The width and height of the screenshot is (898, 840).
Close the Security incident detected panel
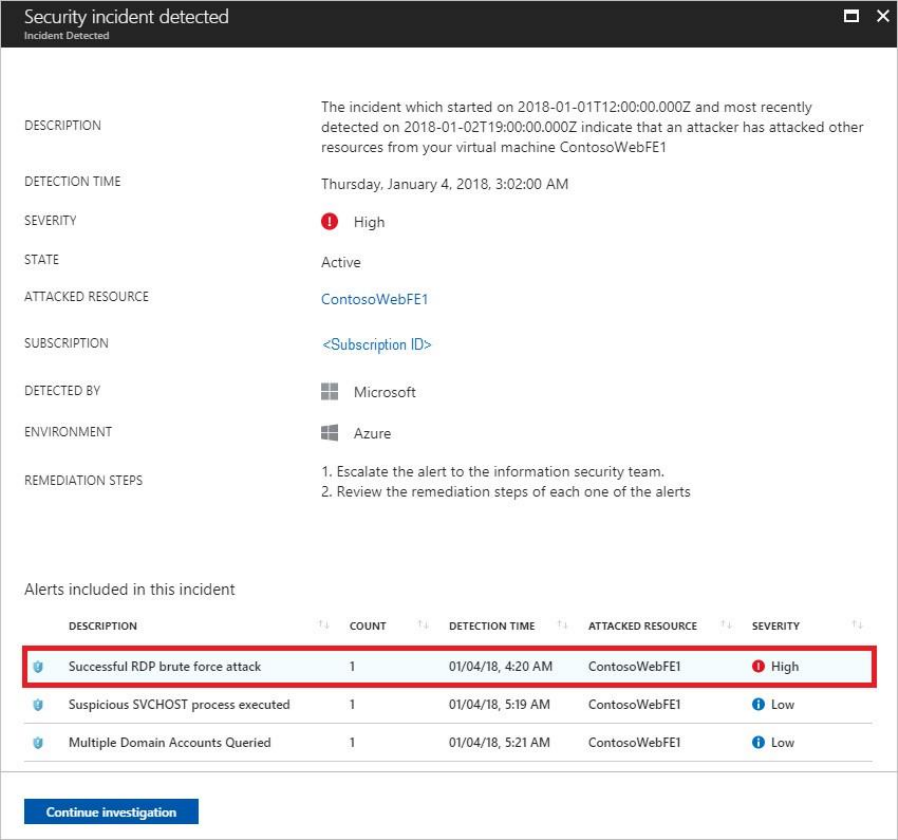tap(882, 16)
